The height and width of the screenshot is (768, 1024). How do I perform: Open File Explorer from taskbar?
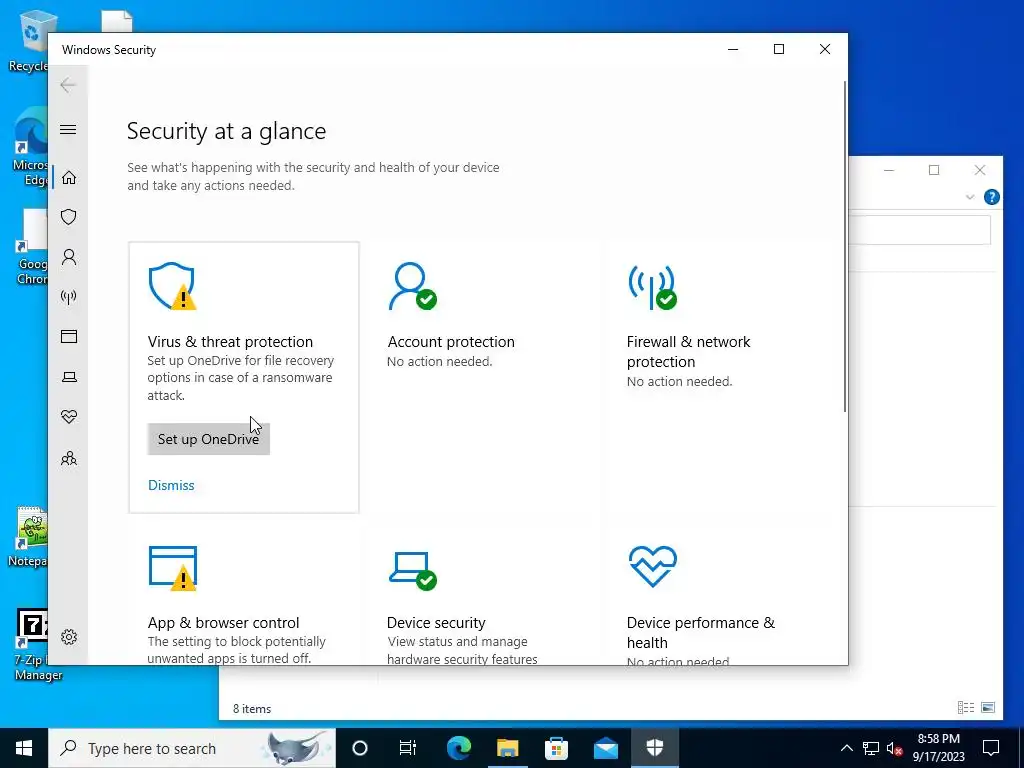click(x=507, y=748)
